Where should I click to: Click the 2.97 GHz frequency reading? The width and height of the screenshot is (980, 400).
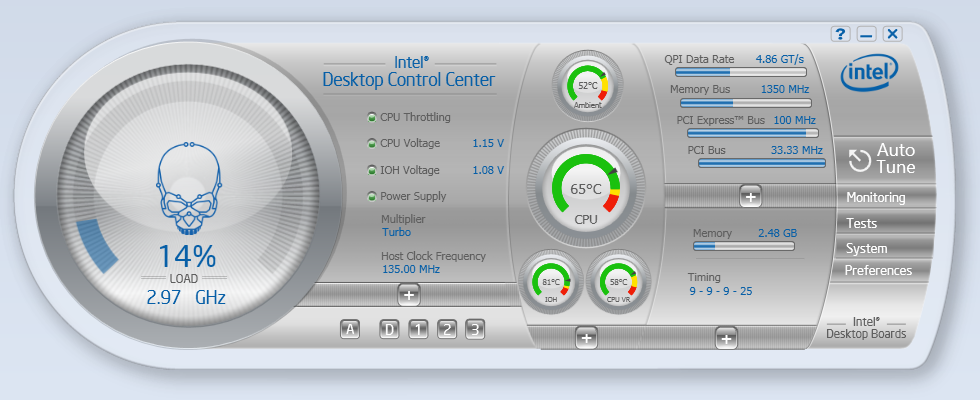click(186, 298)
